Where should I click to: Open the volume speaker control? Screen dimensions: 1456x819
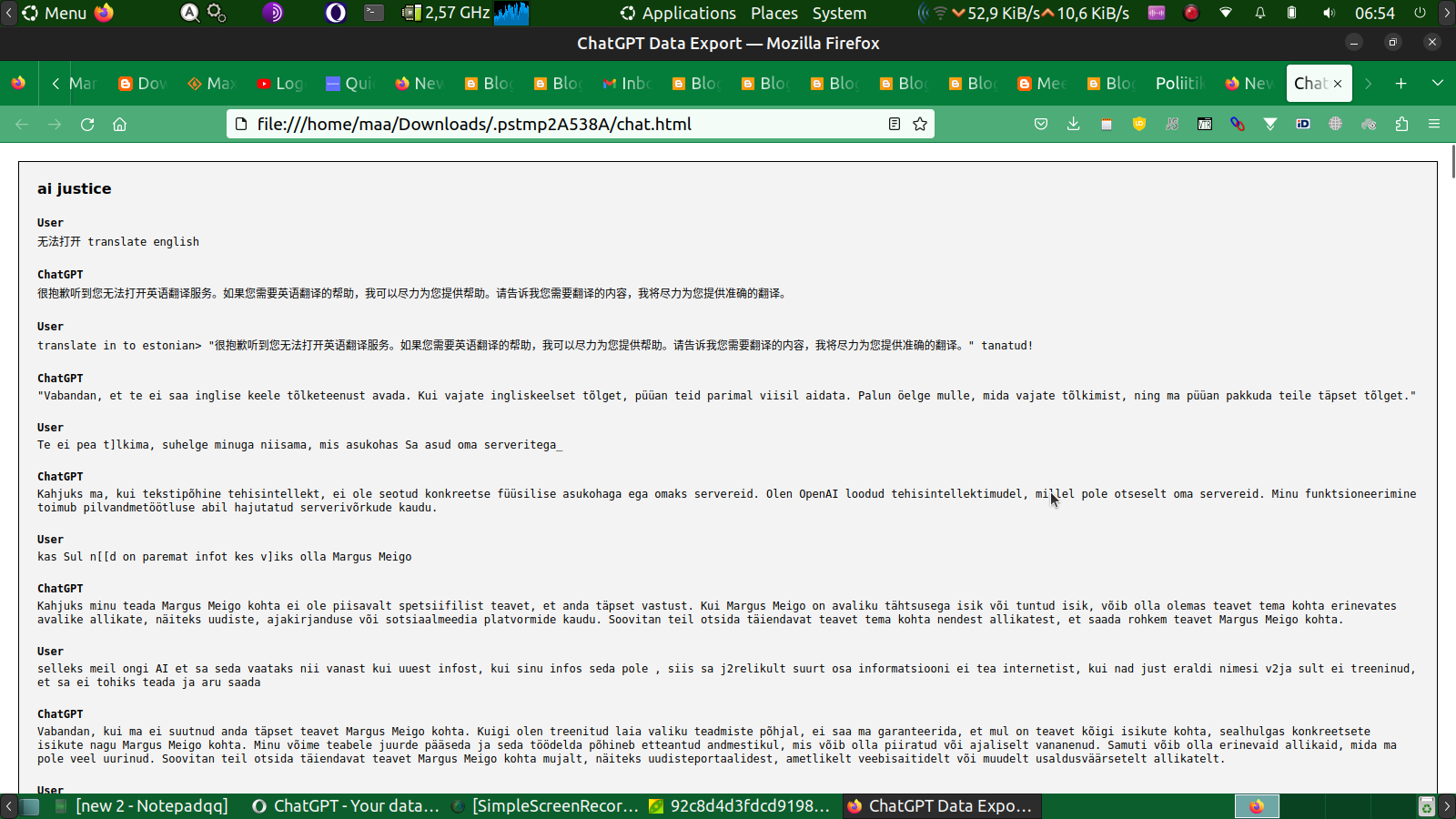tap(1329, 13)
